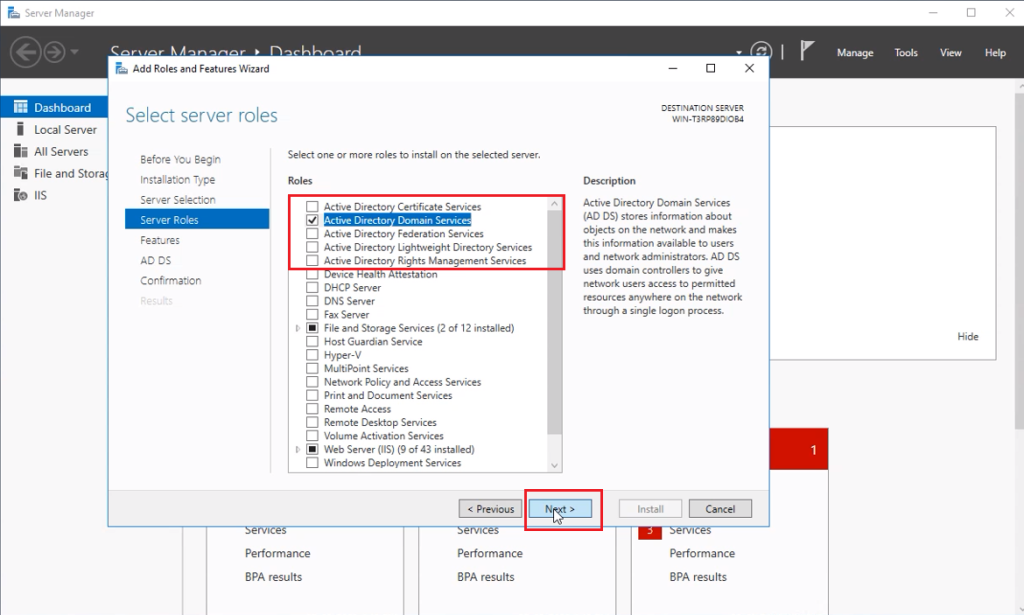Click the Hide link

(967, 336)
